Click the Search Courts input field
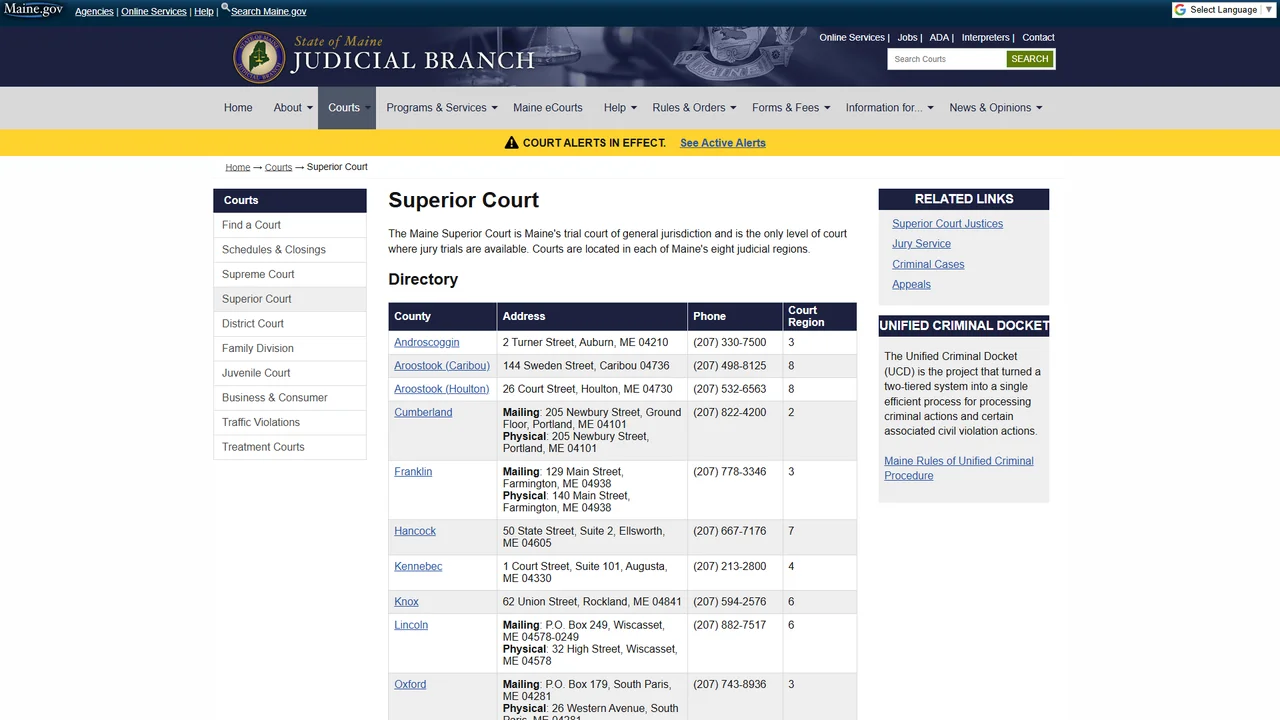Viewport: 1280px width, 720px height. pyautogui.click(x=947, y=59)
